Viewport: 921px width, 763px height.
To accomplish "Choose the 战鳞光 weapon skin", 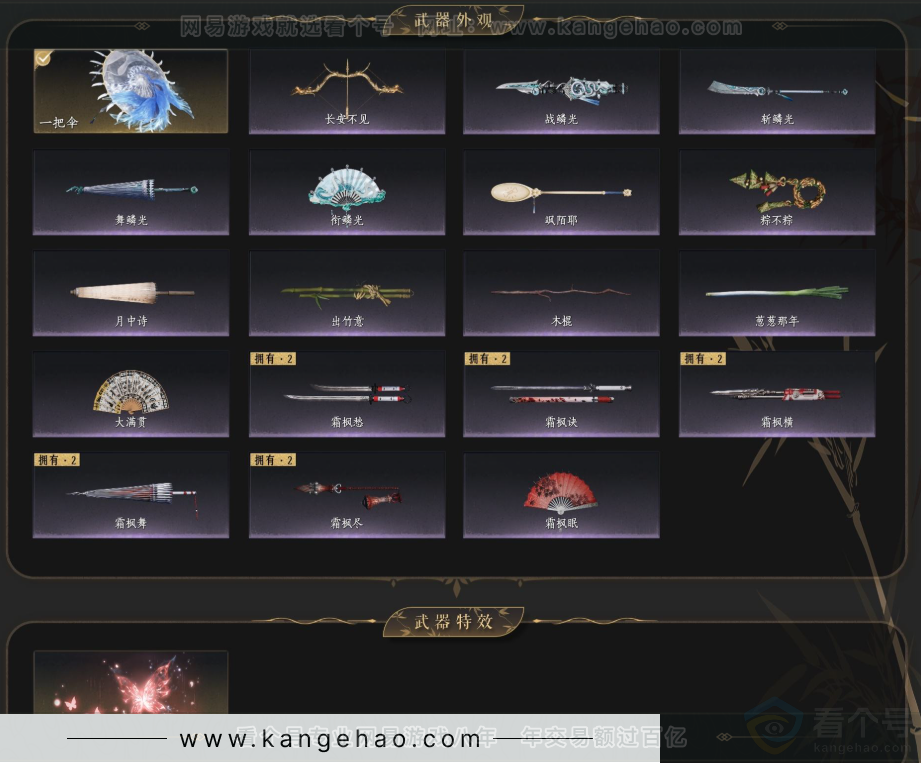I will click(x=561, y=92).
